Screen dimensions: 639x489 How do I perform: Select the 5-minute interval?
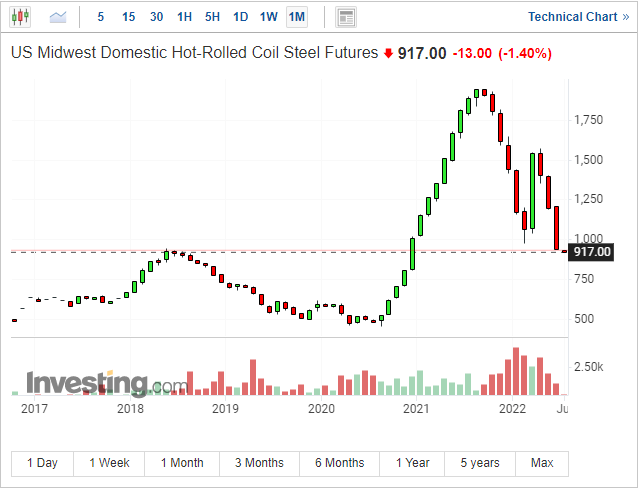pos(101,17)
